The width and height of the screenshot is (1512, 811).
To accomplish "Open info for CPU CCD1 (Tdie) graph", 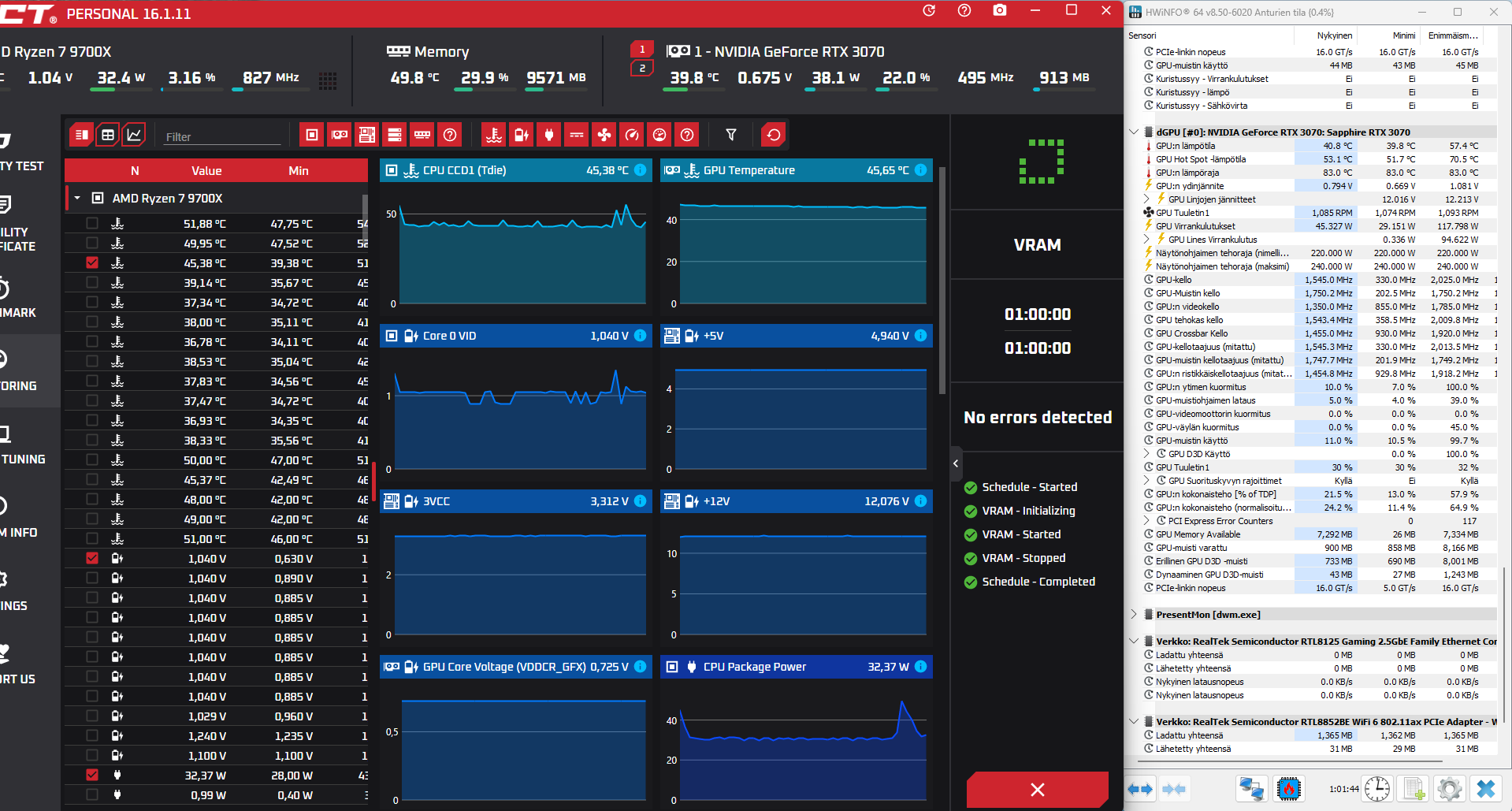I will tap(641, 170).
